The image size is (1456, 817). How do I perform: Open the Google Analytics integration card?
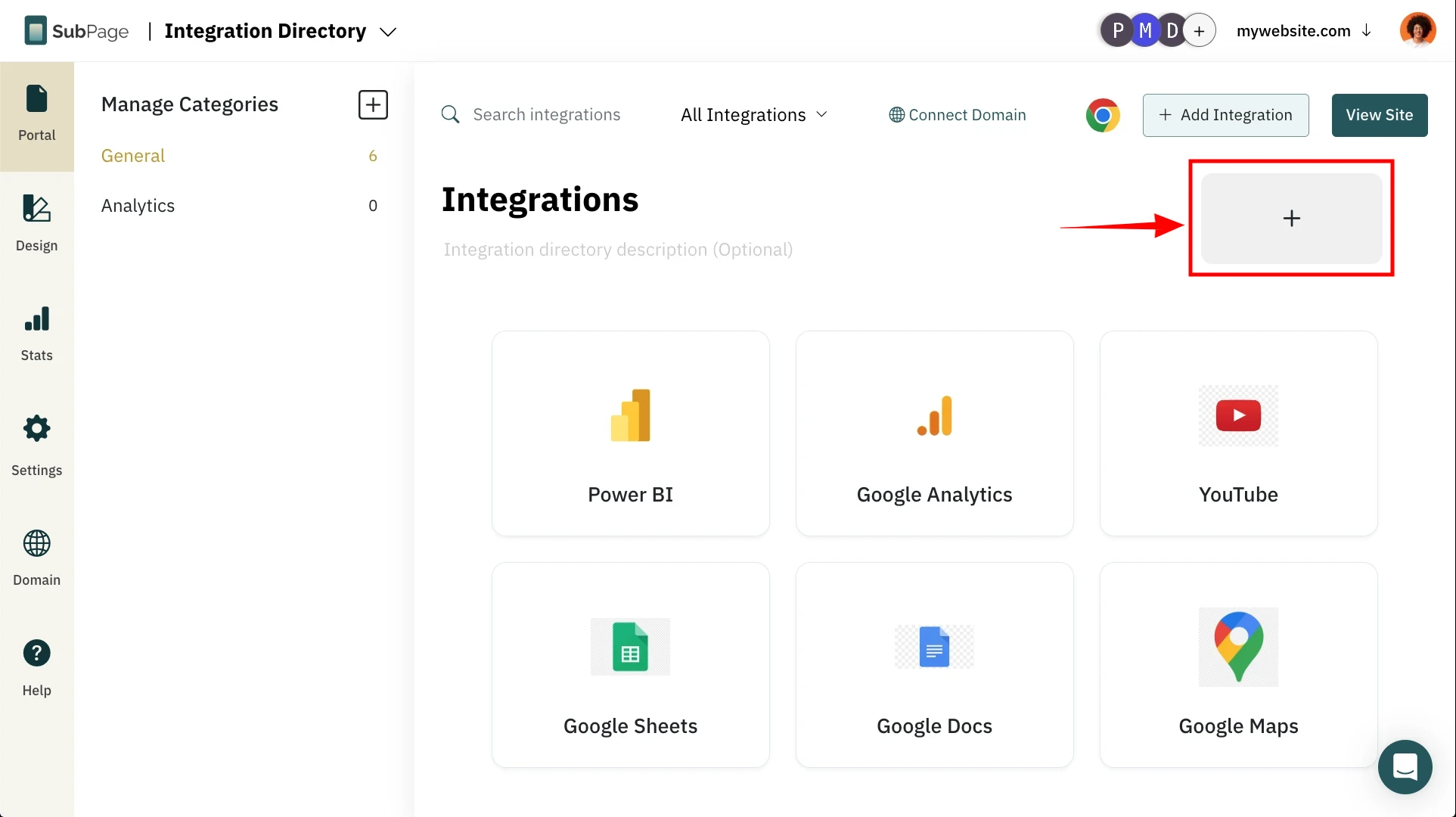coord(935,433)
